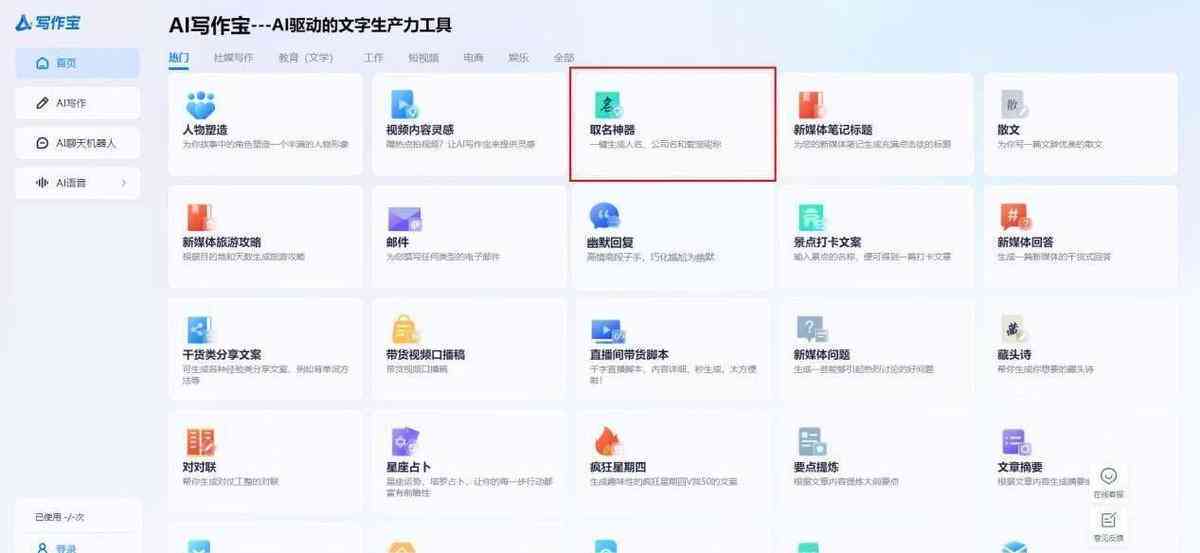Open AI聊天机器人 in the sidebar
Viewport: 1200px width, 553px height.
pyautogui.click(x=77, y=143)
